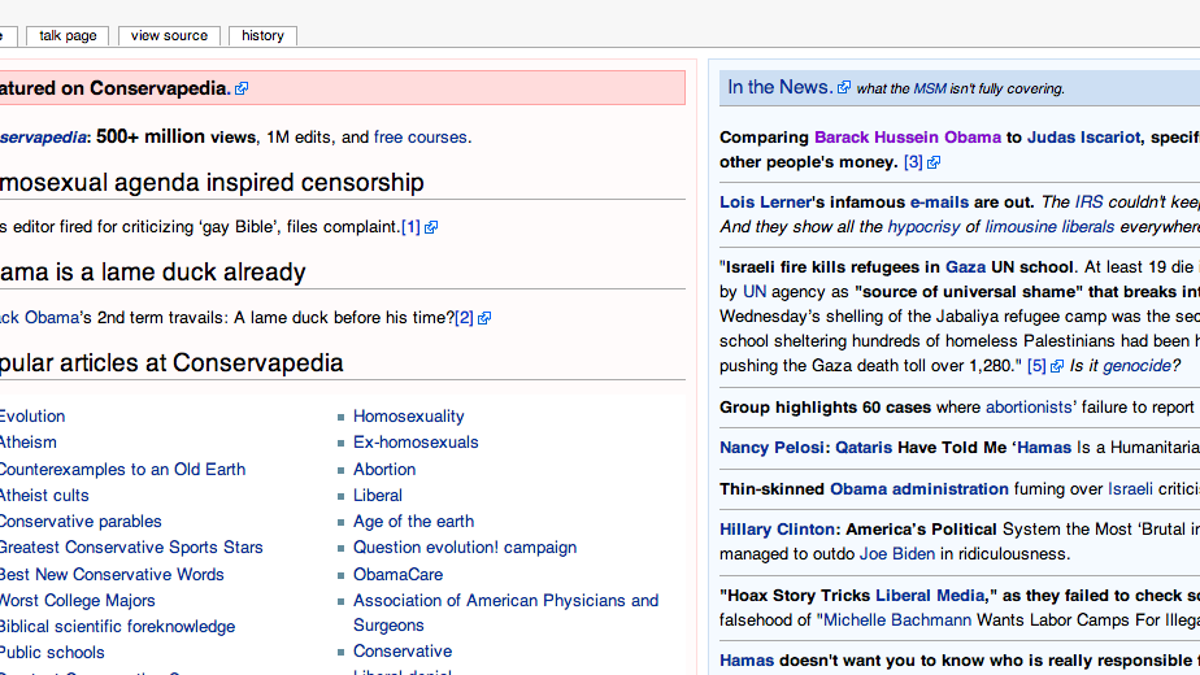Click external link icon after Featured on Conservapedia
1200x675 pixels.
click(x=241, y=88)
